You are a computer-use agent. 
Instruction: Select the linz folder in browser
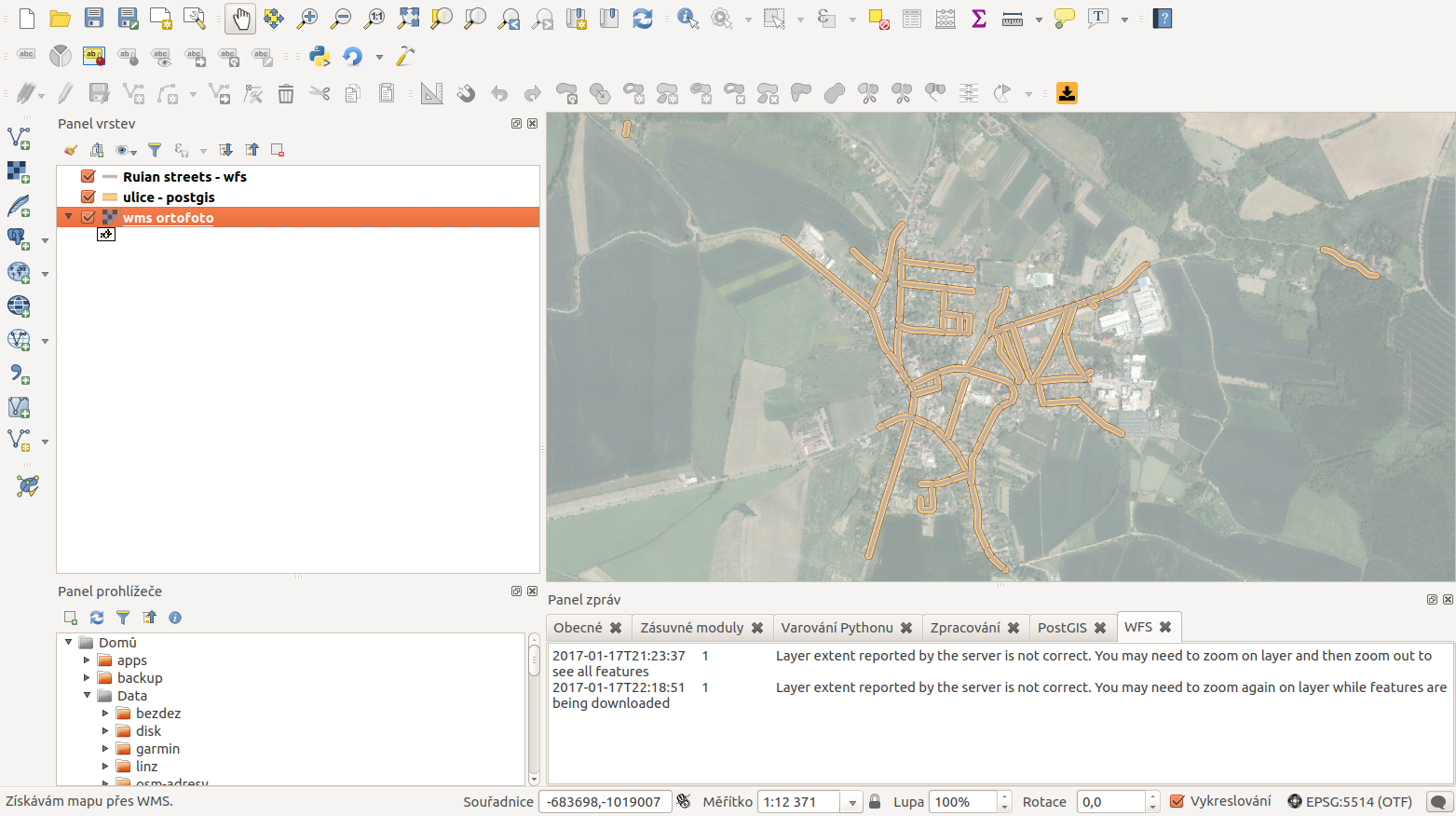point(146,766)
